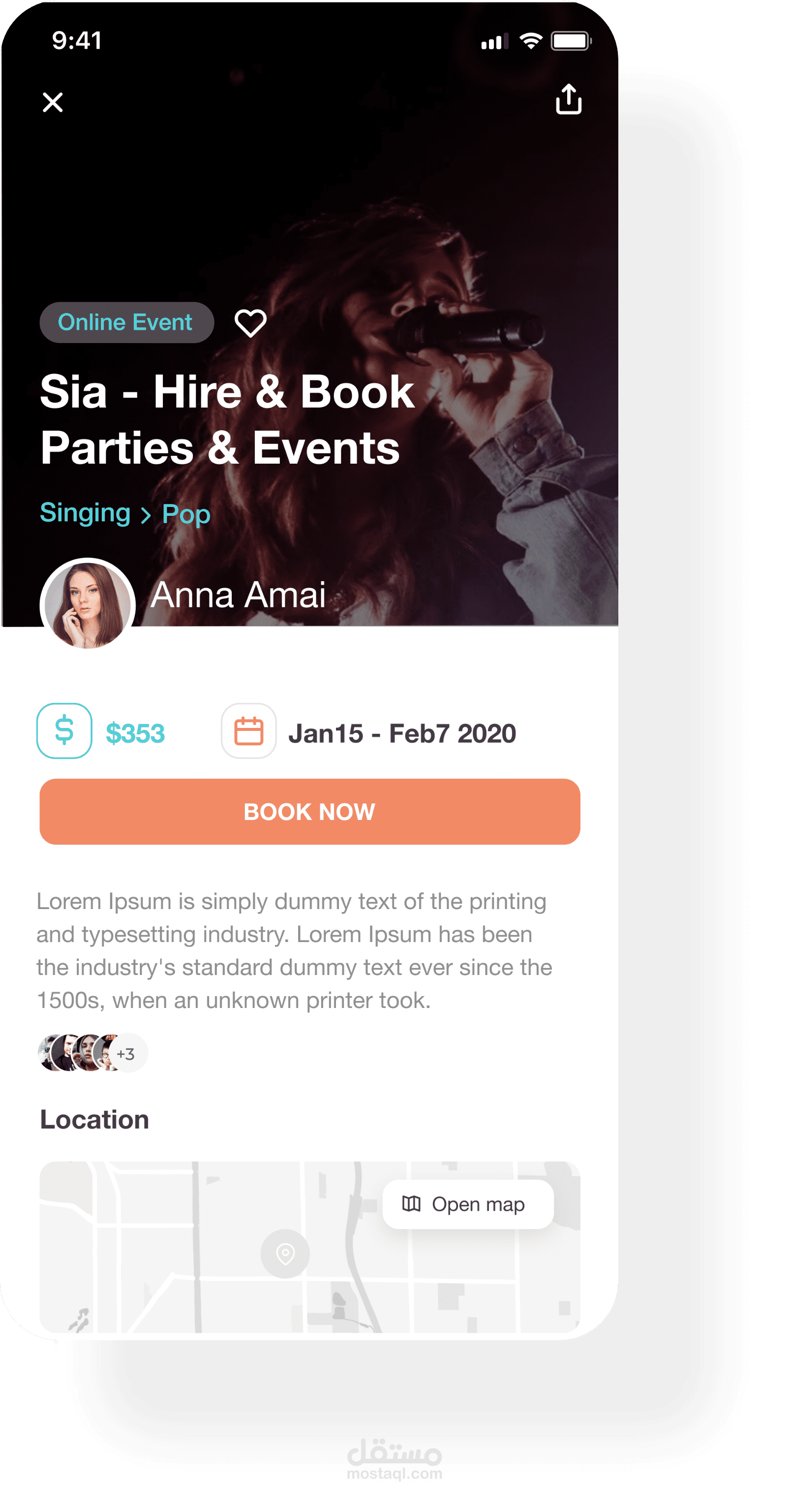
Task: Click the Wi-Fi status icon
Action: [x=531, y=41]
